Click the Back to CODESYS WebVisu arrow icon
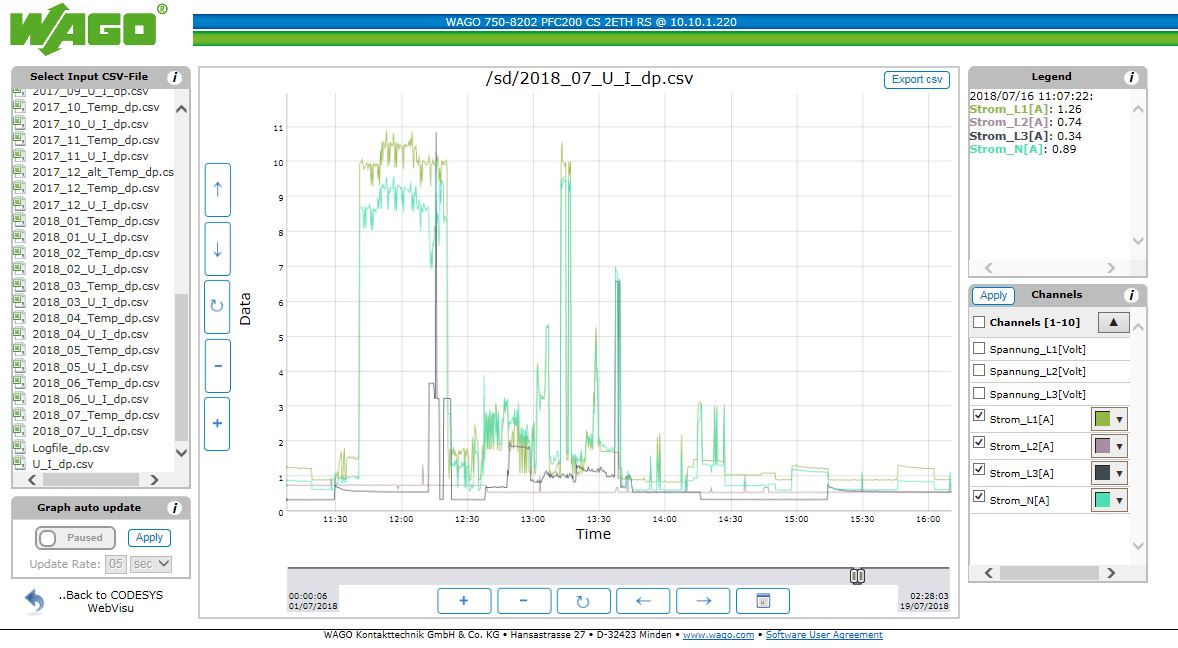Screen dimensions: 1178x648 pos(35,601)
